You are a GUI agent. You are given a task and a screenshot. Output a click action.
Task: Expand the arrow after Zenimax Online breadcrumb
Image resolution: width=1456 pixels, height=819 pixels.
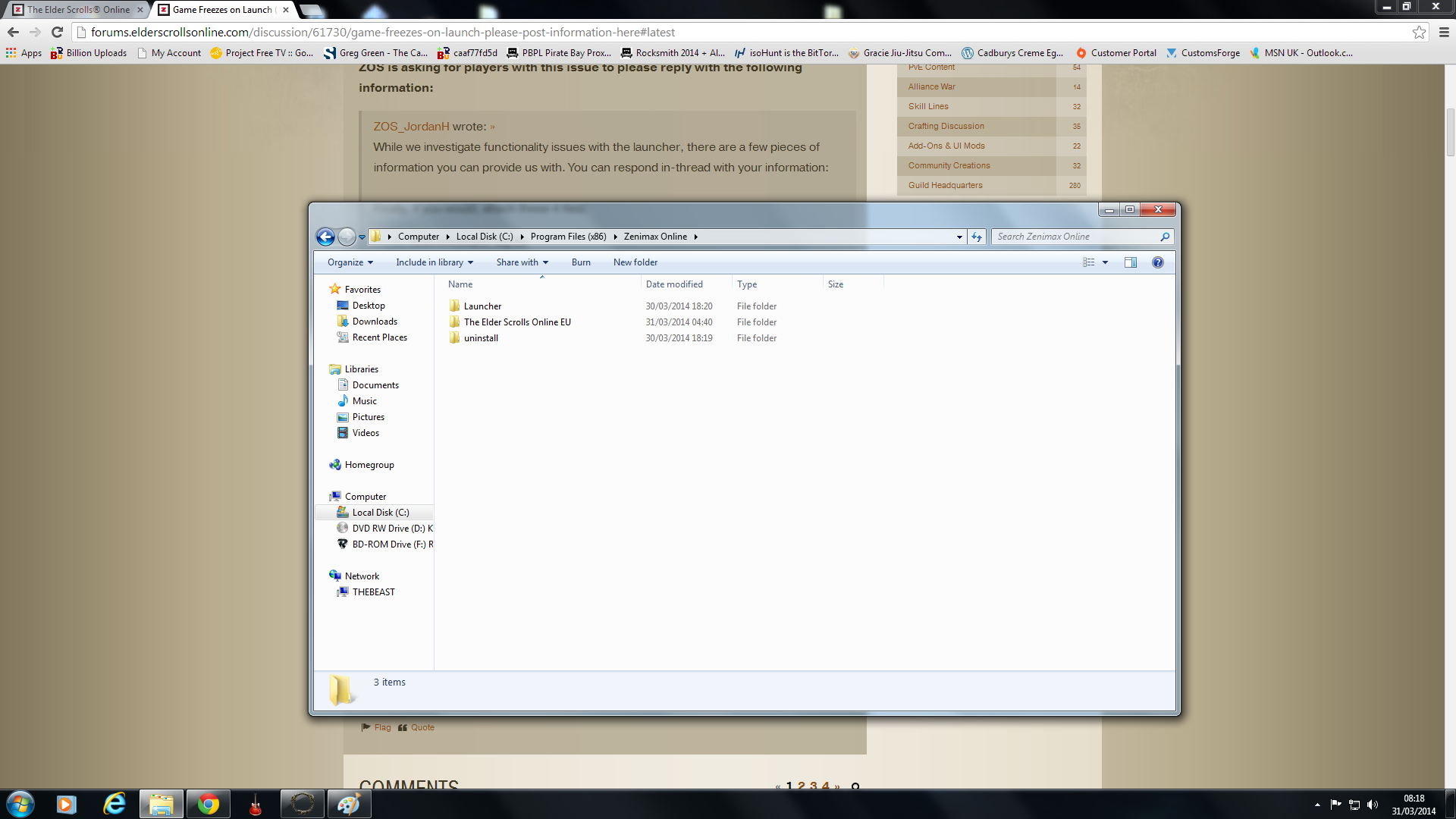(x=695, y=237)
